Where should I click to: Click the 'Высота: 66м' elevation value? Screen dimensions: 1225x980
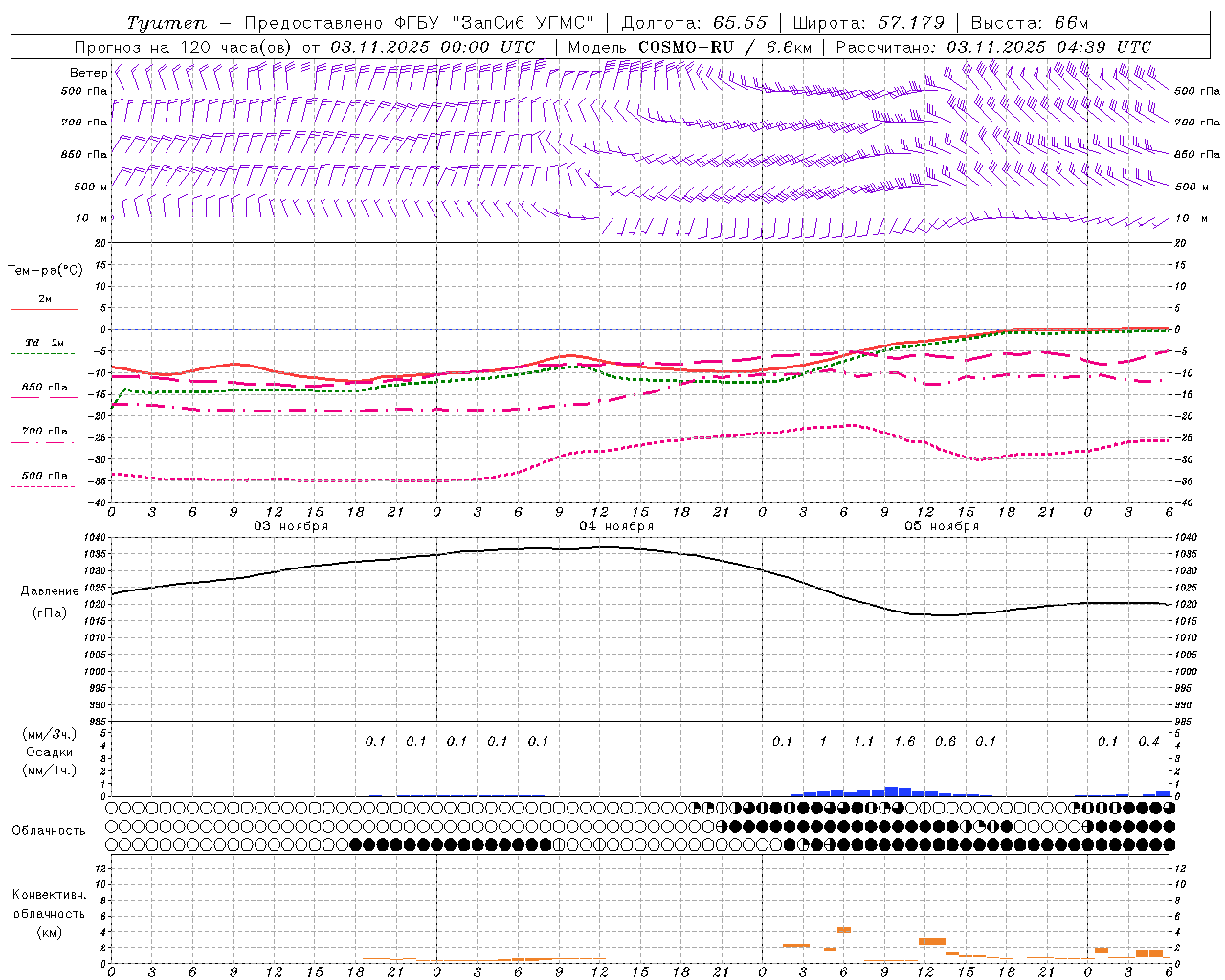coord(1030,23)
